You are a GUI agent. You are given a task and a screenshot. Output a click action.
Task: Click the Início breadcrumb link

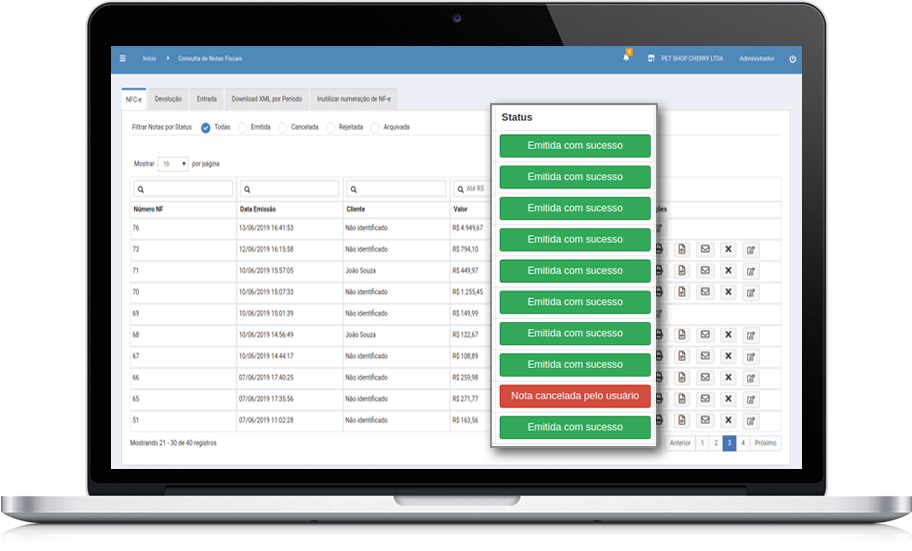(149, 59)
